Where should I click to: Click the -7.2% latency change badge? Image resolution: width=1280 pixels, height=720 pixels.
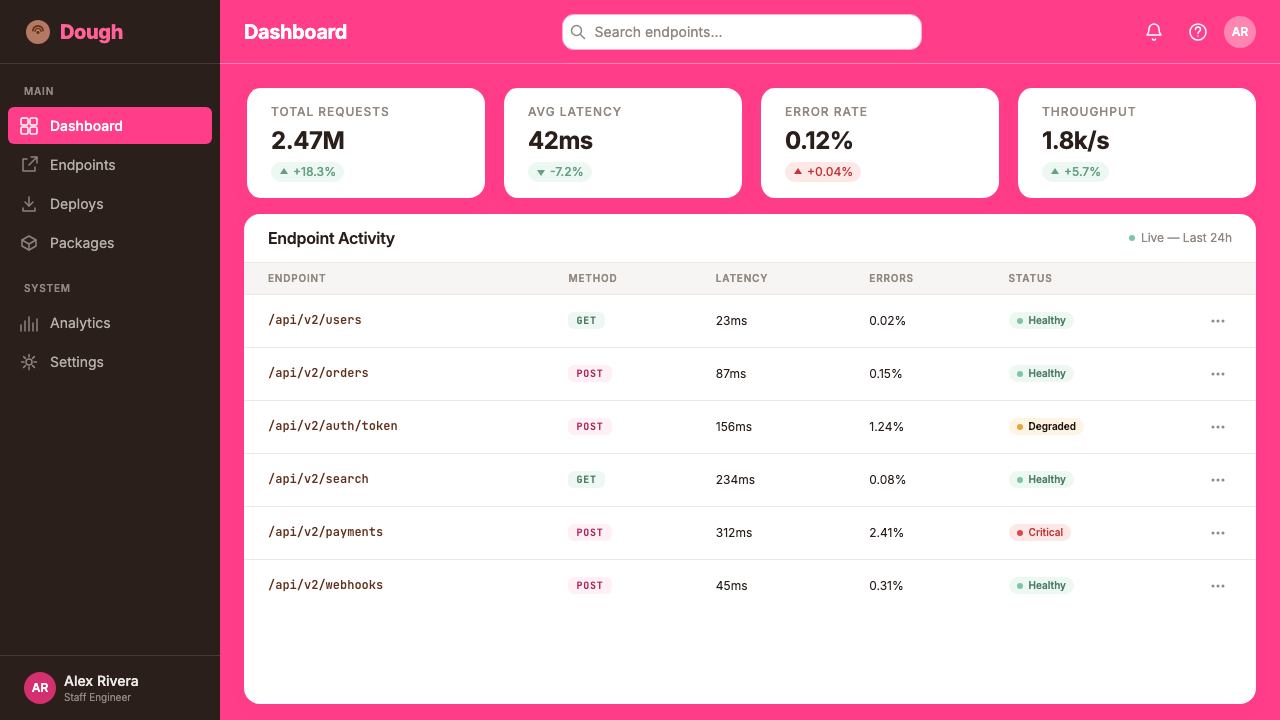click(560, 172)
